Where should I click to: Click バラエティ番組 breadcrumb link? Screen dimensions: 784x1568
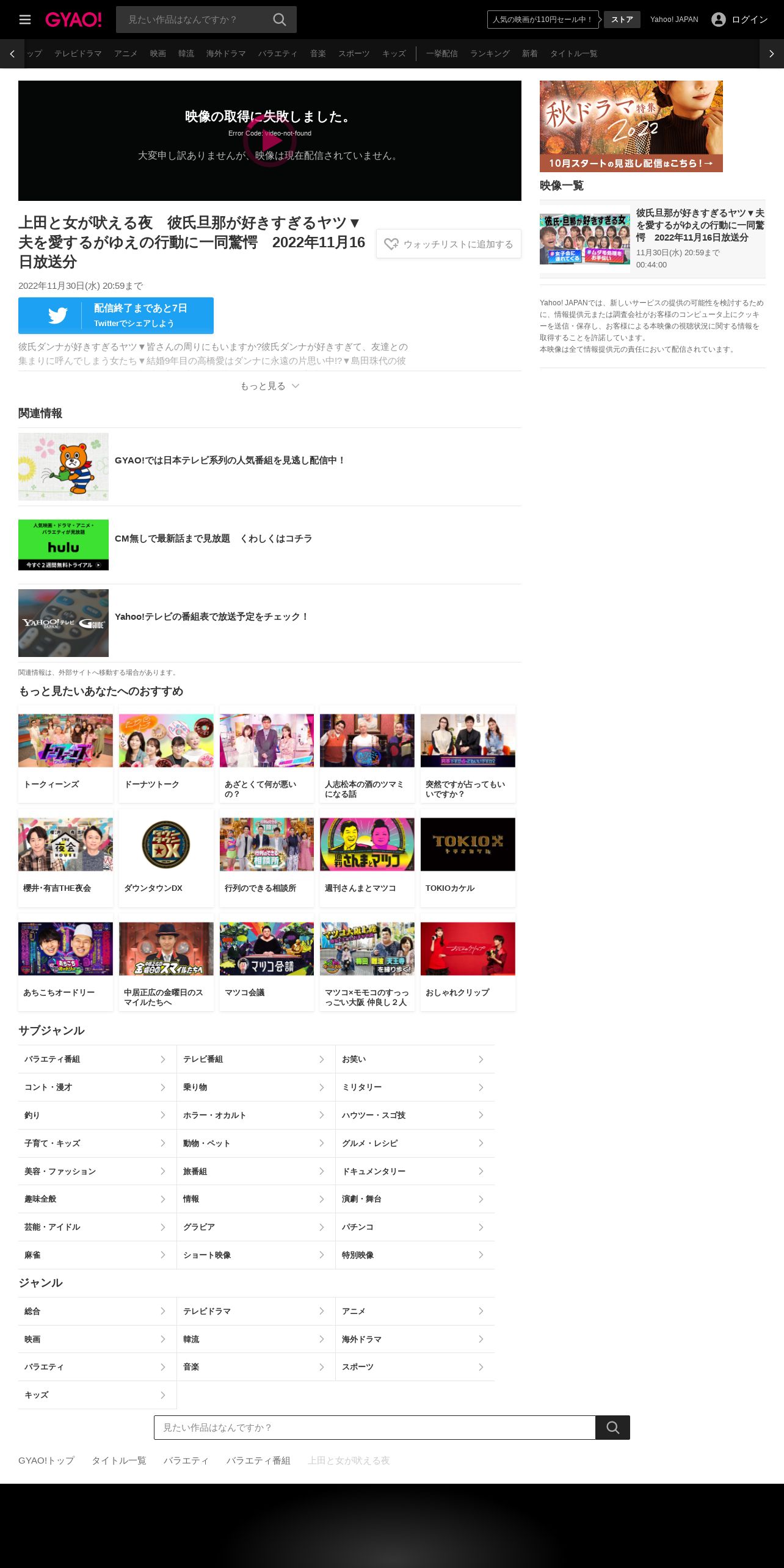[258, 1461]
